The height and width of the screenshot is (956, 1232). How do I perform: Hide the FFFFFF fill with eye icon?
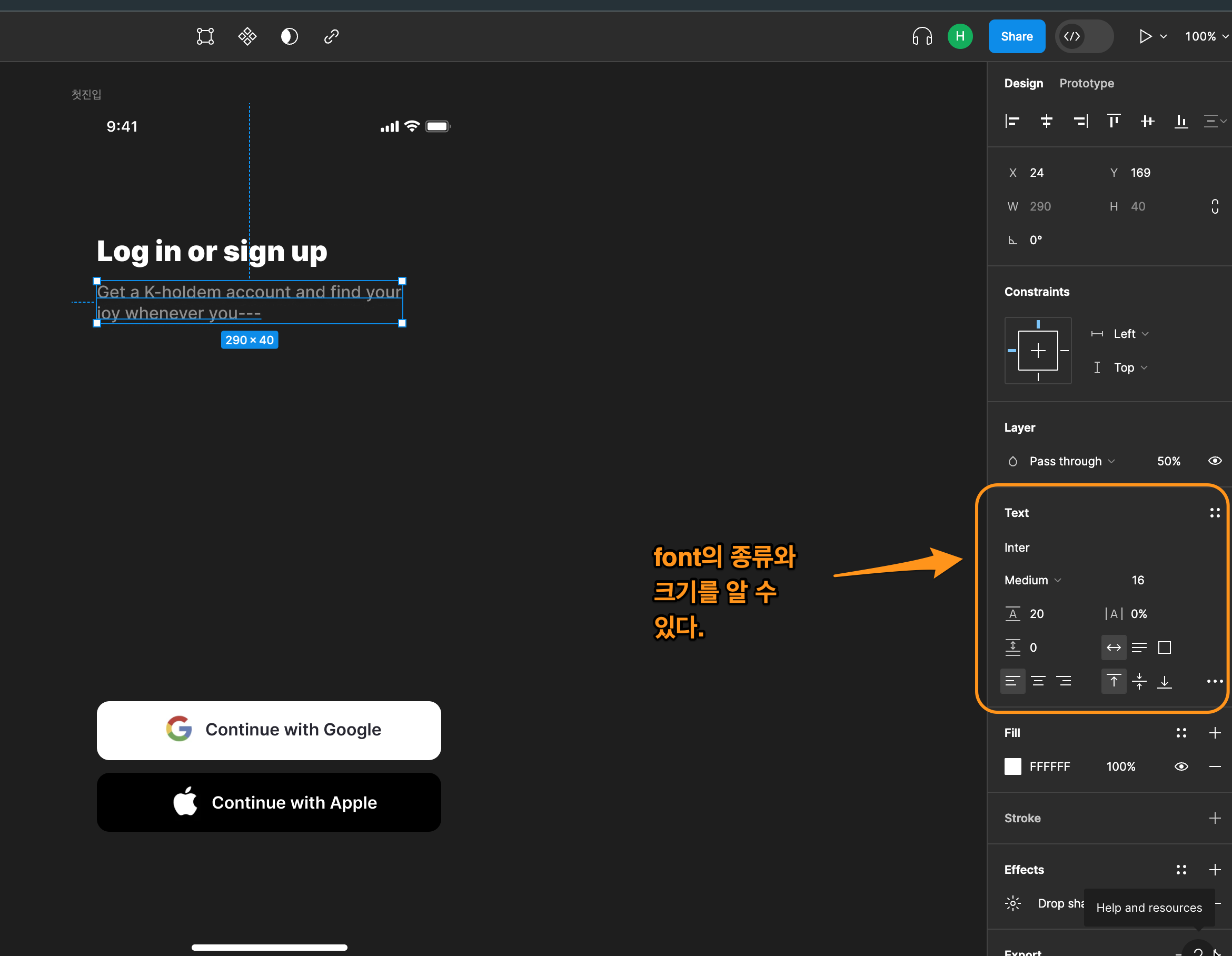pos(1180,766)
